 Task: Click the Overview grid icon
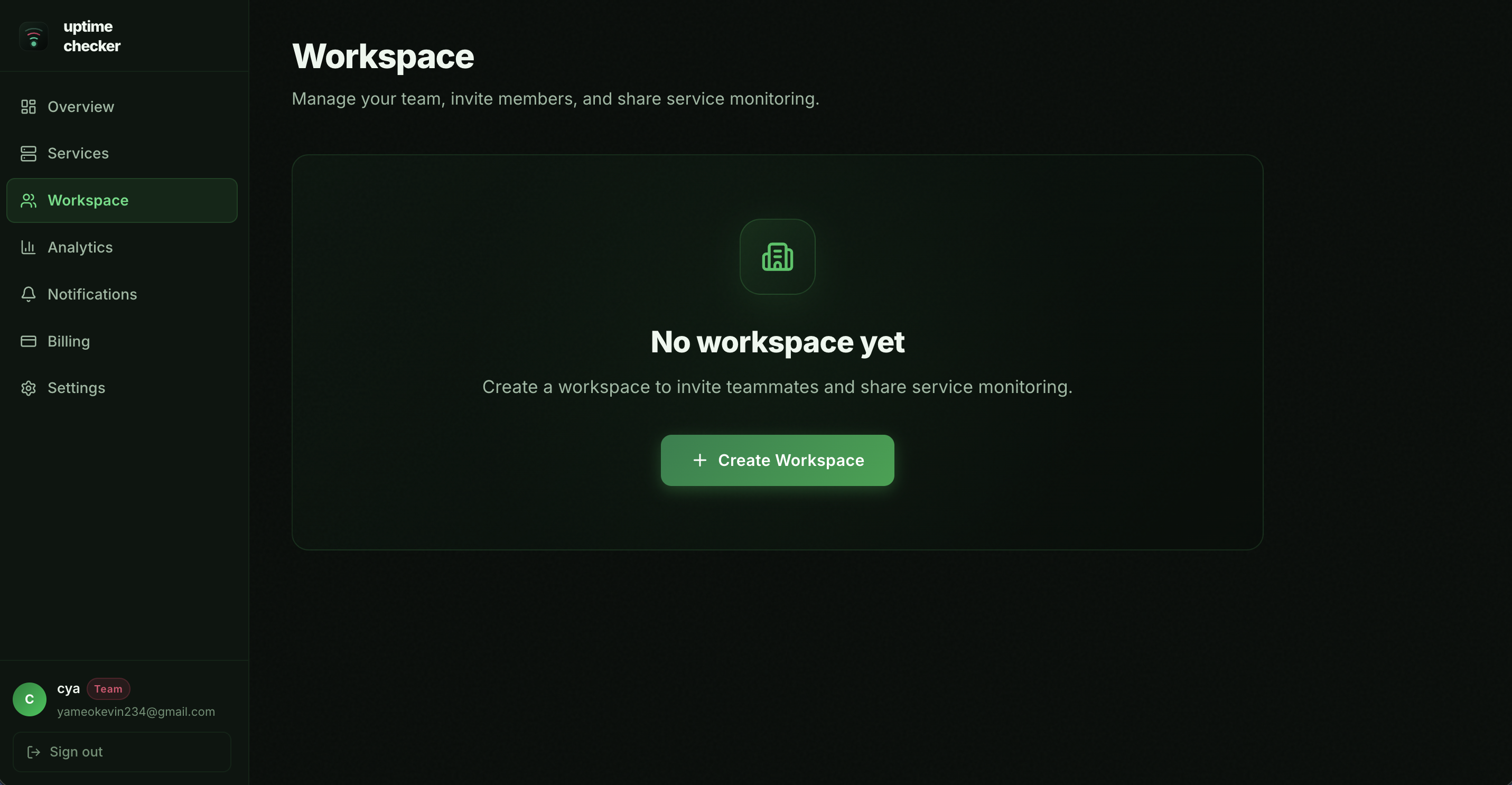point(28,107)
